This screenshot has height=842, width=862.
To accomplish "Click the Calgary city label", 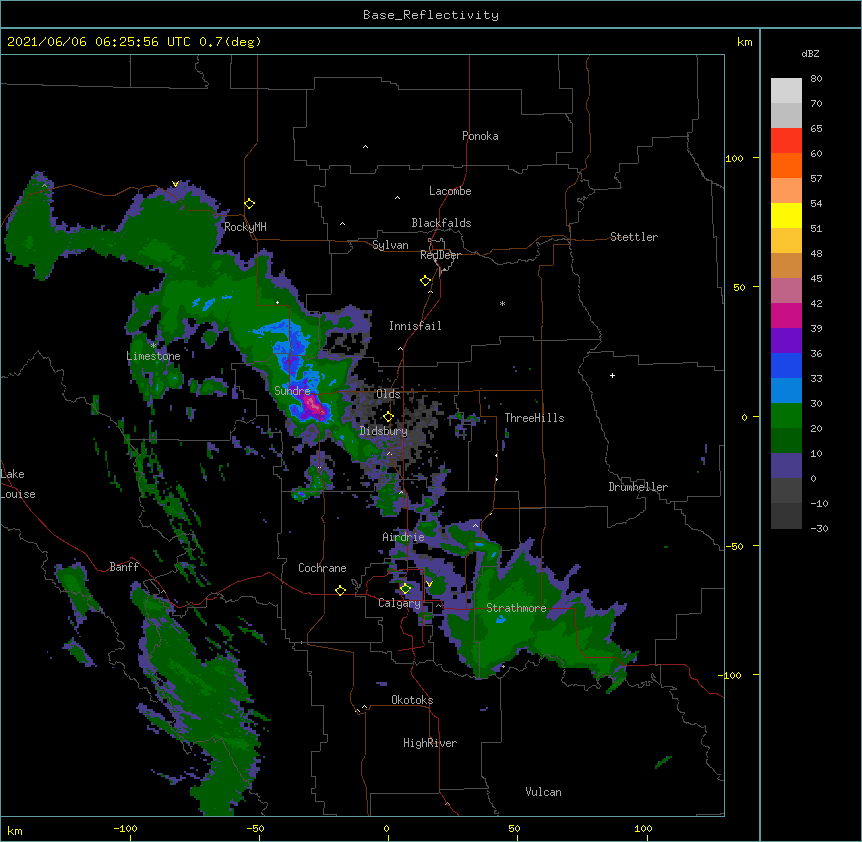I will coord(399,603).
